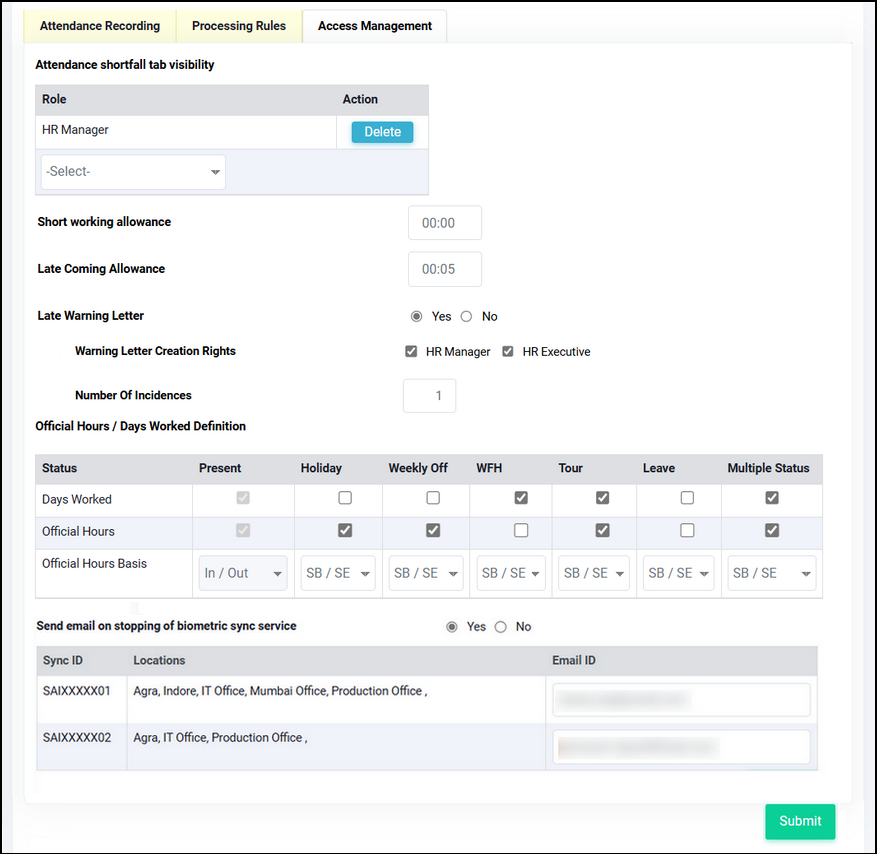Click the Late Coming Allowance time field
The width and height of the screenshot is (877, 855).
pyautogui.click(x=445, y=269)
